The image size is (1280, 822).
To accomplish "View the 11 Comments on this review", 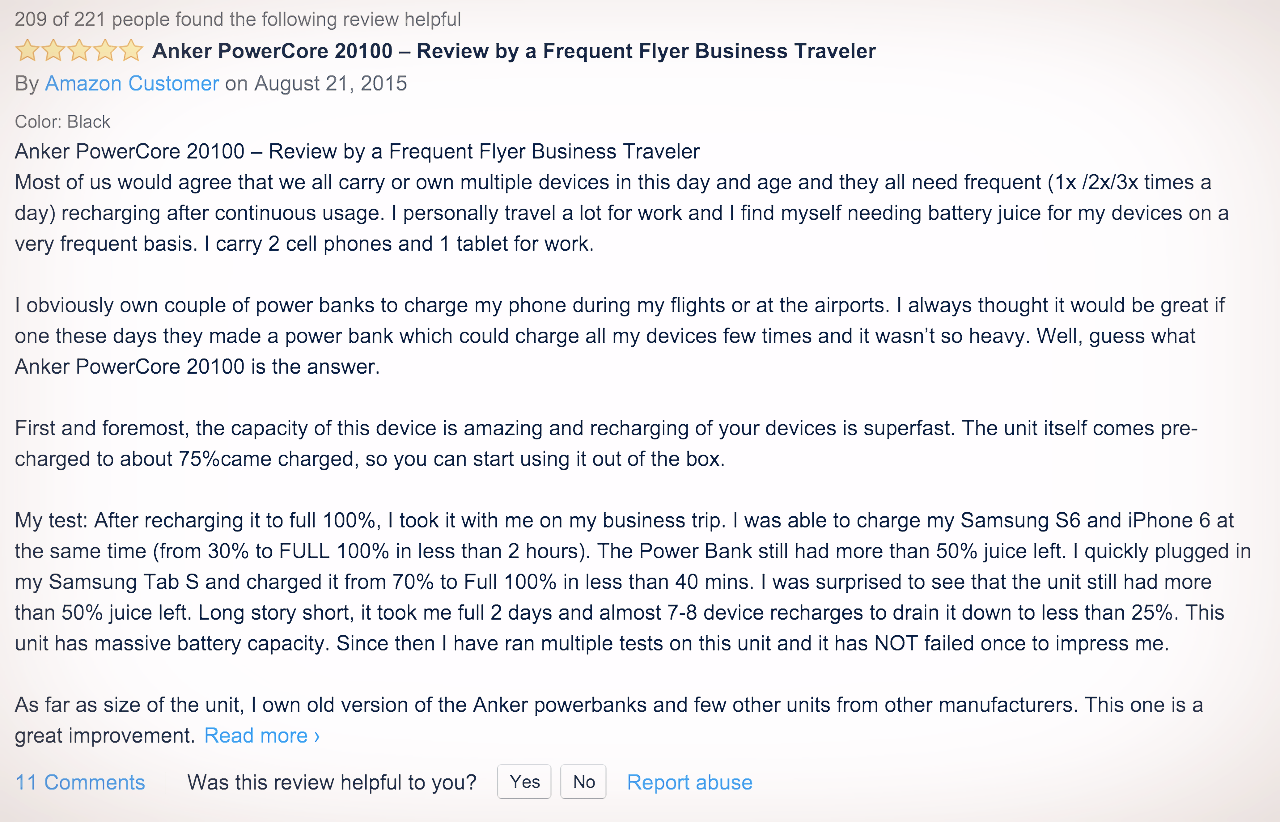I will (79, 782).
